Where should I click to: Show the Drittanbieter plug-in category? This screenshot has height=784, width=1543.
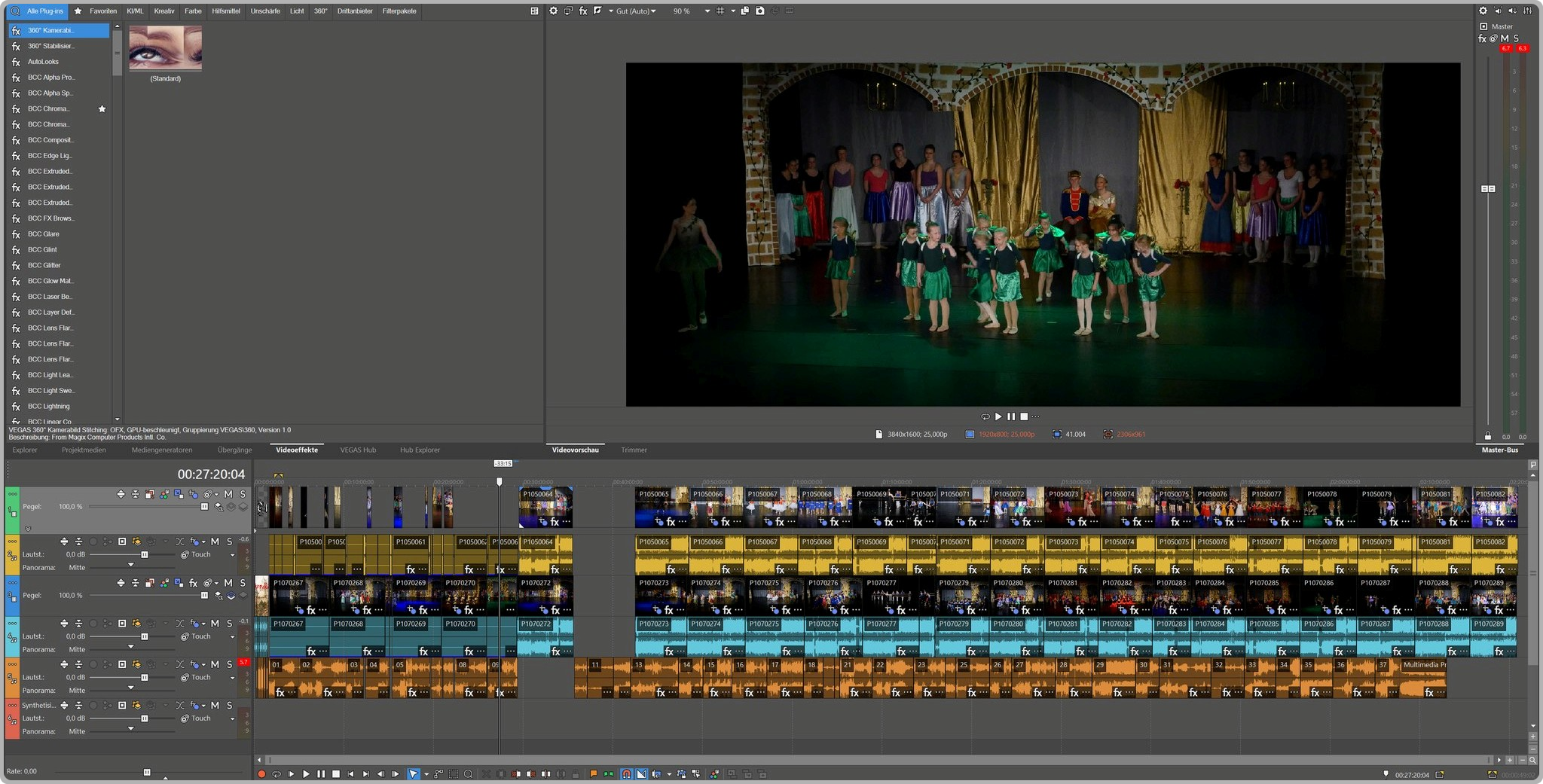[355, 11]
